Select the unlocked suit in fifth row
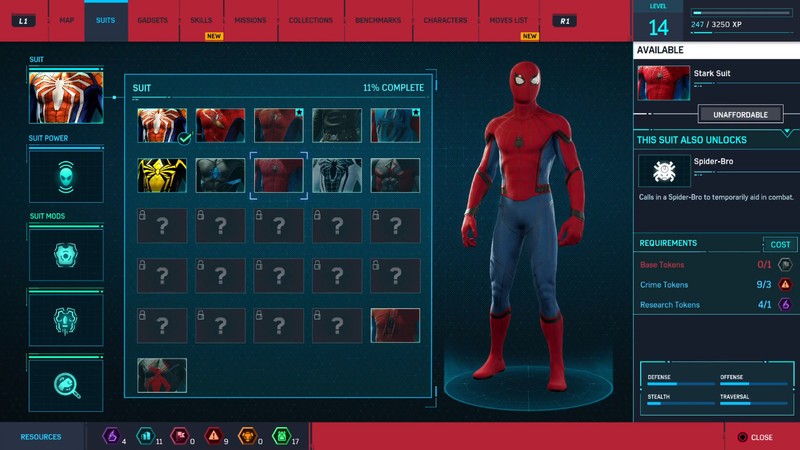Viewport: 800px width, 450px height. coord(395,326)
